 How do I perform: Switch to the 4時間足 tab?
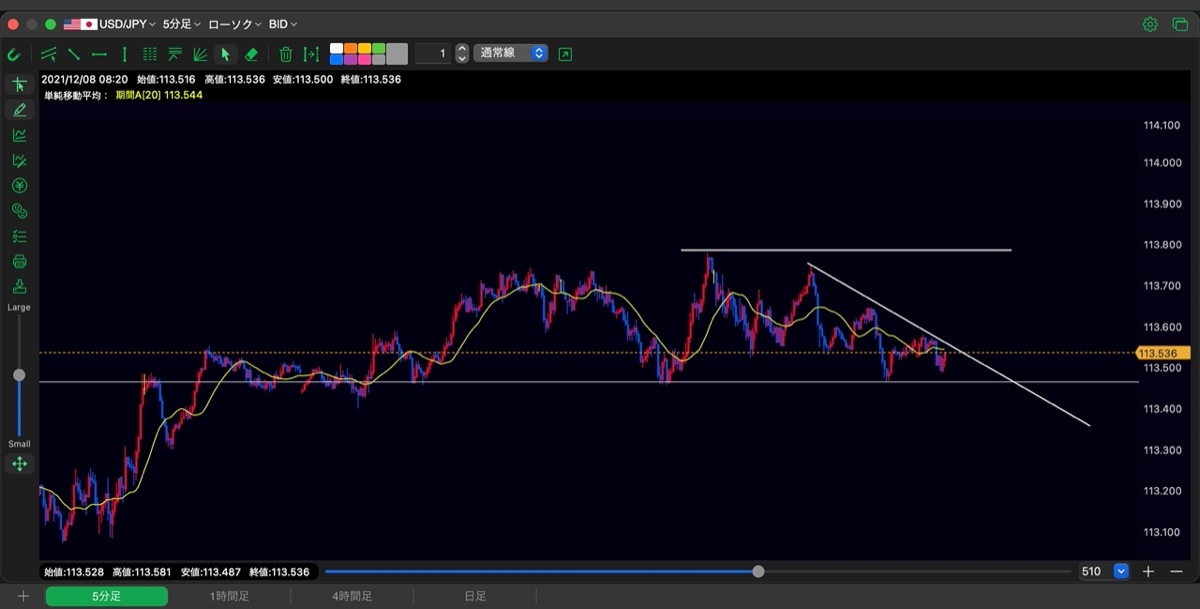click(x=352, y=596)
